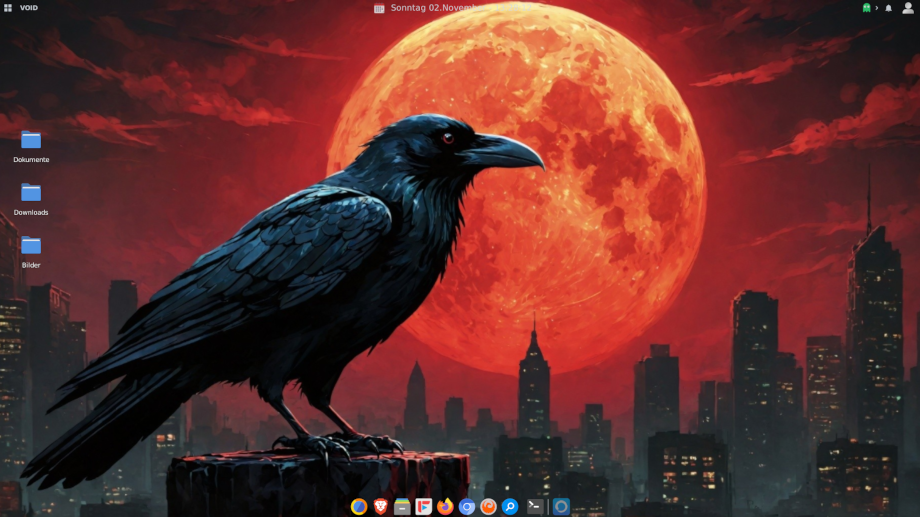Open Firefox from the dock
The height and width of the screenshot is (517, 920).
click(446, 507)
